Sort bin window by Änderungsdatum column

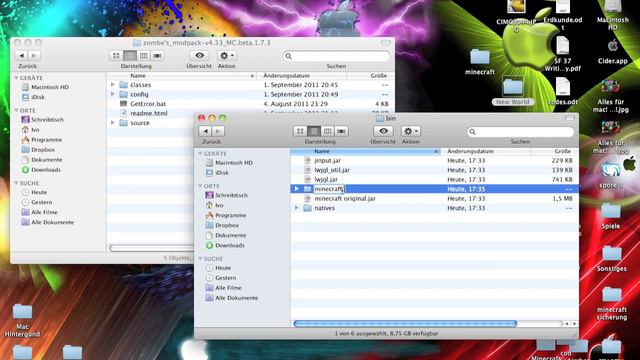coord(486,151)
